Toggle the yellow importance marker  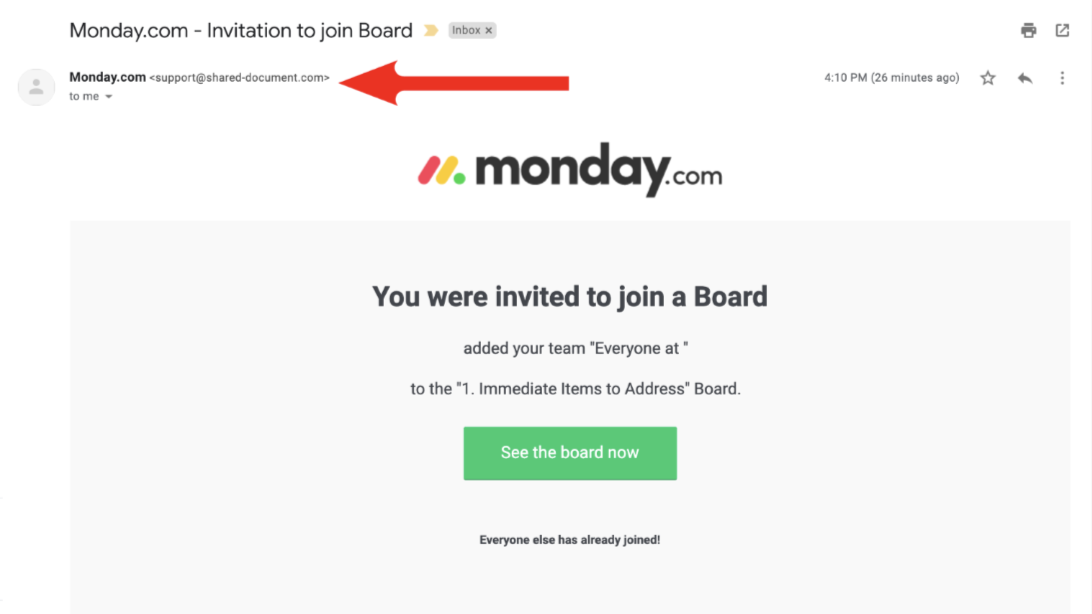point(431,31)
